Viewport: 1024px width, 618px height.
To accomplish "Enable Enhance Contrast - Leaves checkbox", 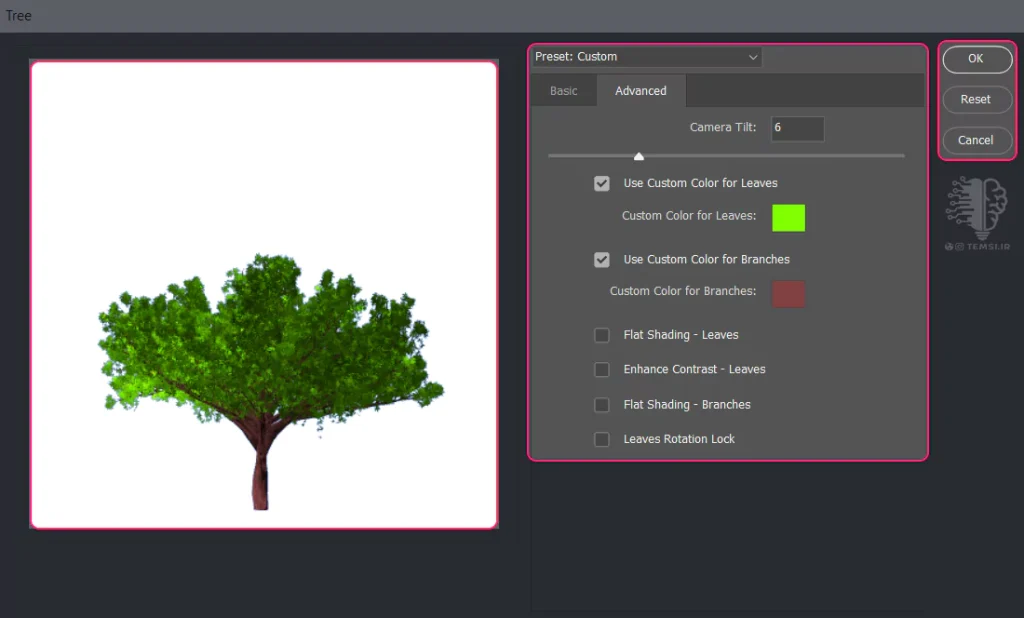I will (x=601, y=370).
